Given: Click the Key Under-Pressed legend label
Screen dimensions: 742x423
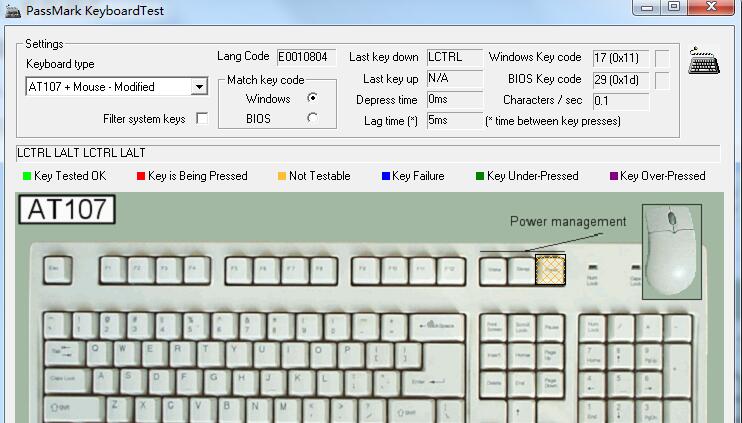Looking at the screenshot, I should 533,176.
